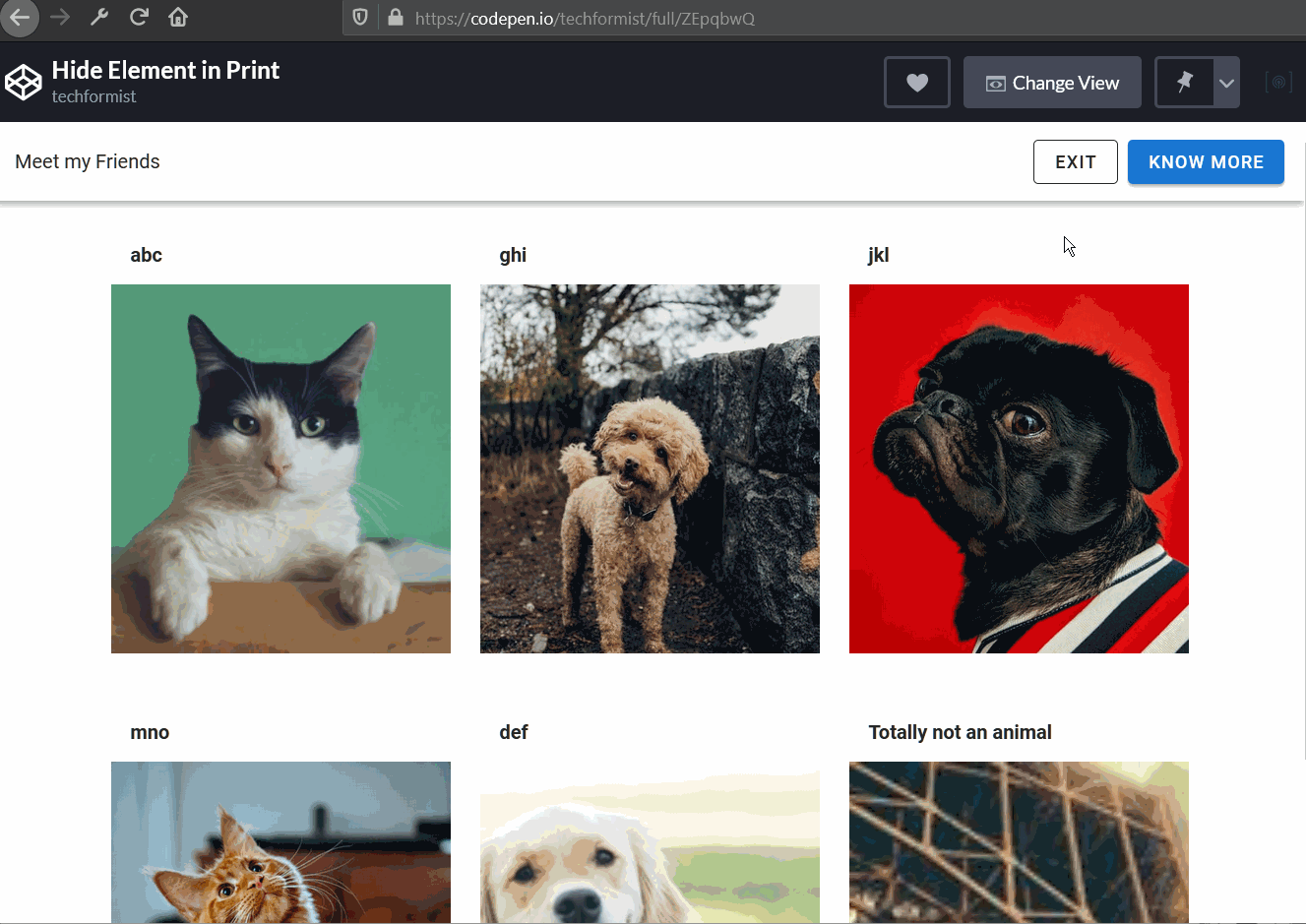Click the Hide Element in Print title
Image resolution: width=1306 pixels, height=924 pixels.
164,70
